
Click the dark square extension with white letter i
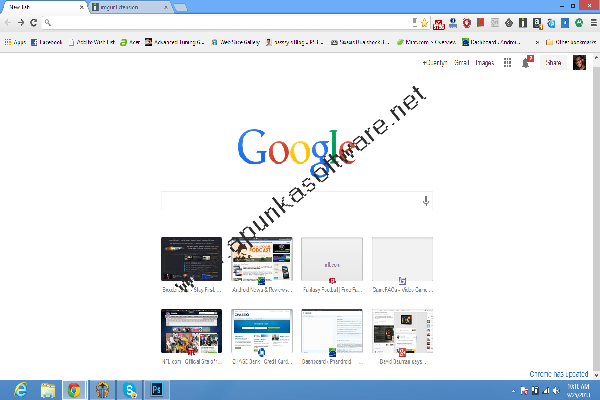click(523, 23)
